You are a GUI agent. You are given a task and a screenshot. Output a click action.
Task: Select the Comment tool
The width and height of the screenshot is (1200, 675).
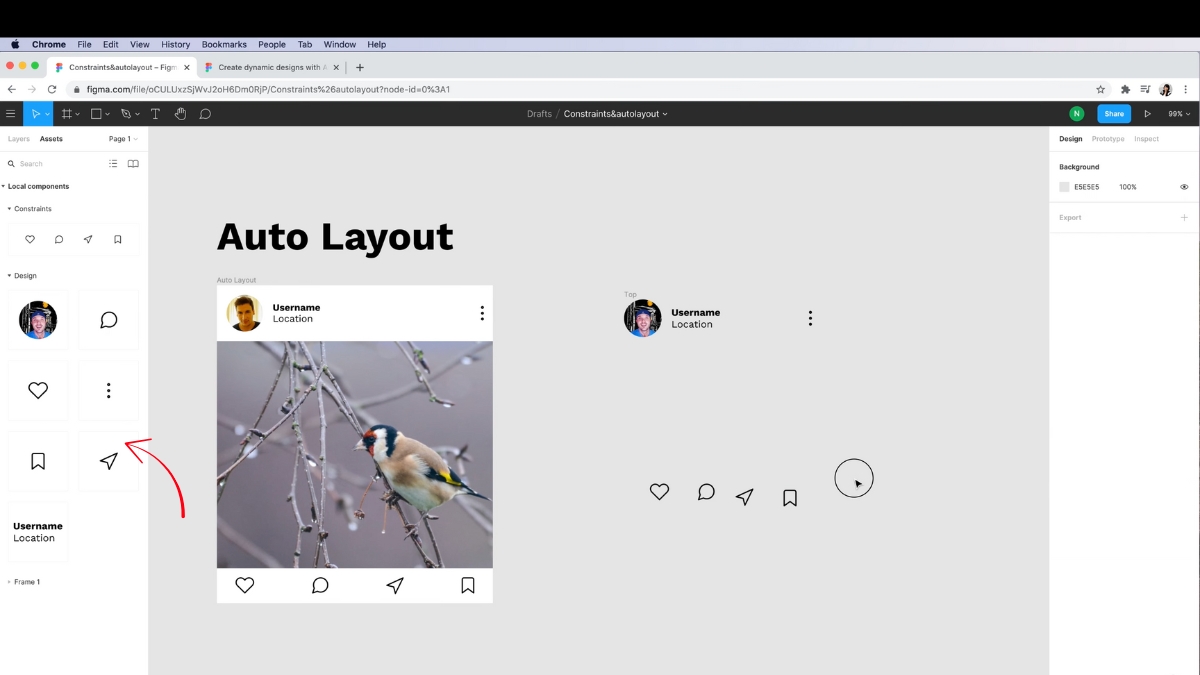[205, 114]
